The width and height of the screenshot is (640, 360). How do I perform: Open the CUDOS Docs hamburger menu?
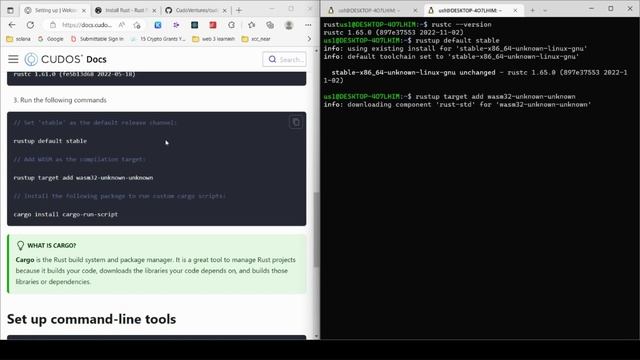click(x=13, y=59)
